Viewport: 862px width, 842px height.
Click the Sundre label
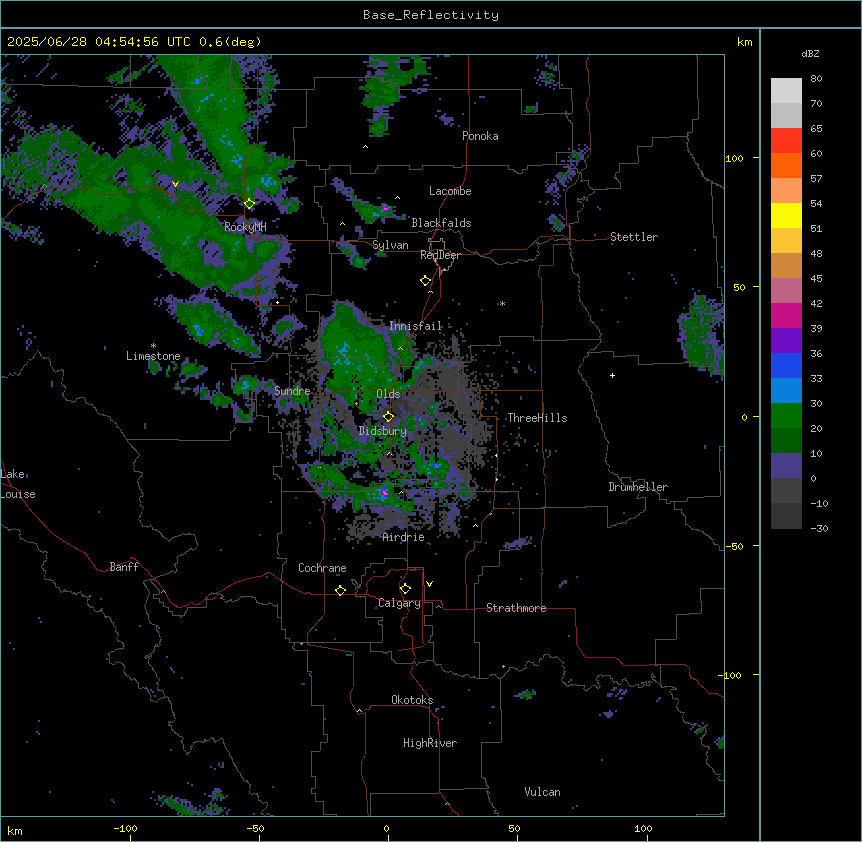tap(292, 391)
